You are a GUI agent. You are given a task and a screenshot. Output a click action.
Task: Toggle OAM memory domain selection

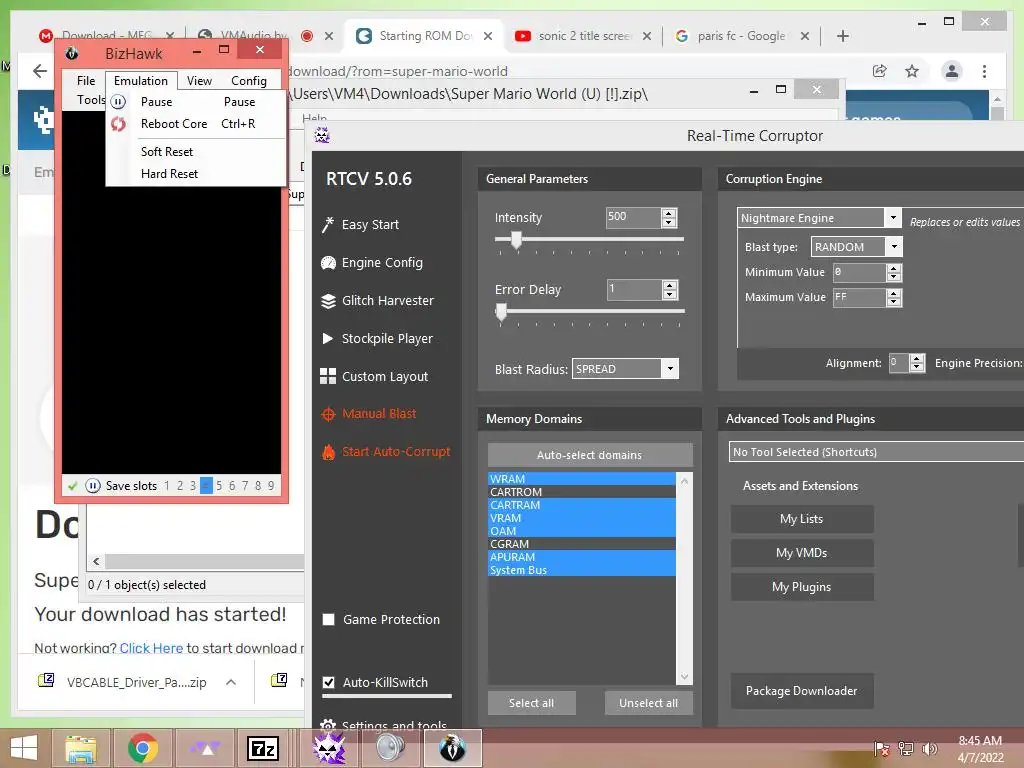[x=581, y=531]
